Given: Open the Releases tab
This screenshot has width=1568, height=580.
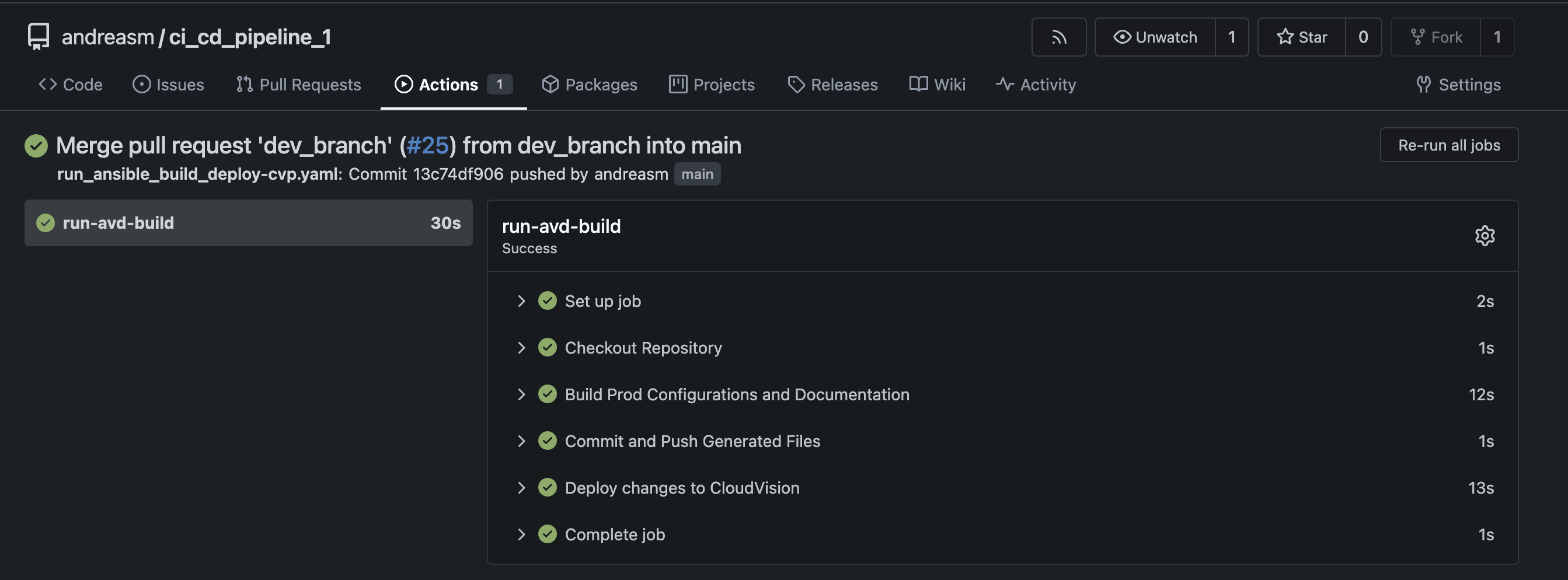Looking at the screenshot, I should [x=832, y=85].
